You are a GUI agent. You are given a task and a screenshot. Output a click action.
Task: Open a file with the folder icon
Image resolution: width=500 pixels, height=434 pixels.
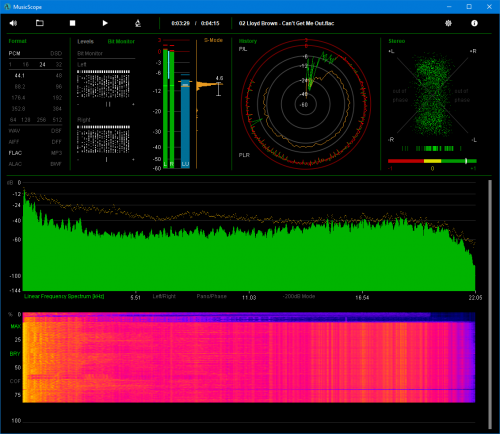pos(40,23)
